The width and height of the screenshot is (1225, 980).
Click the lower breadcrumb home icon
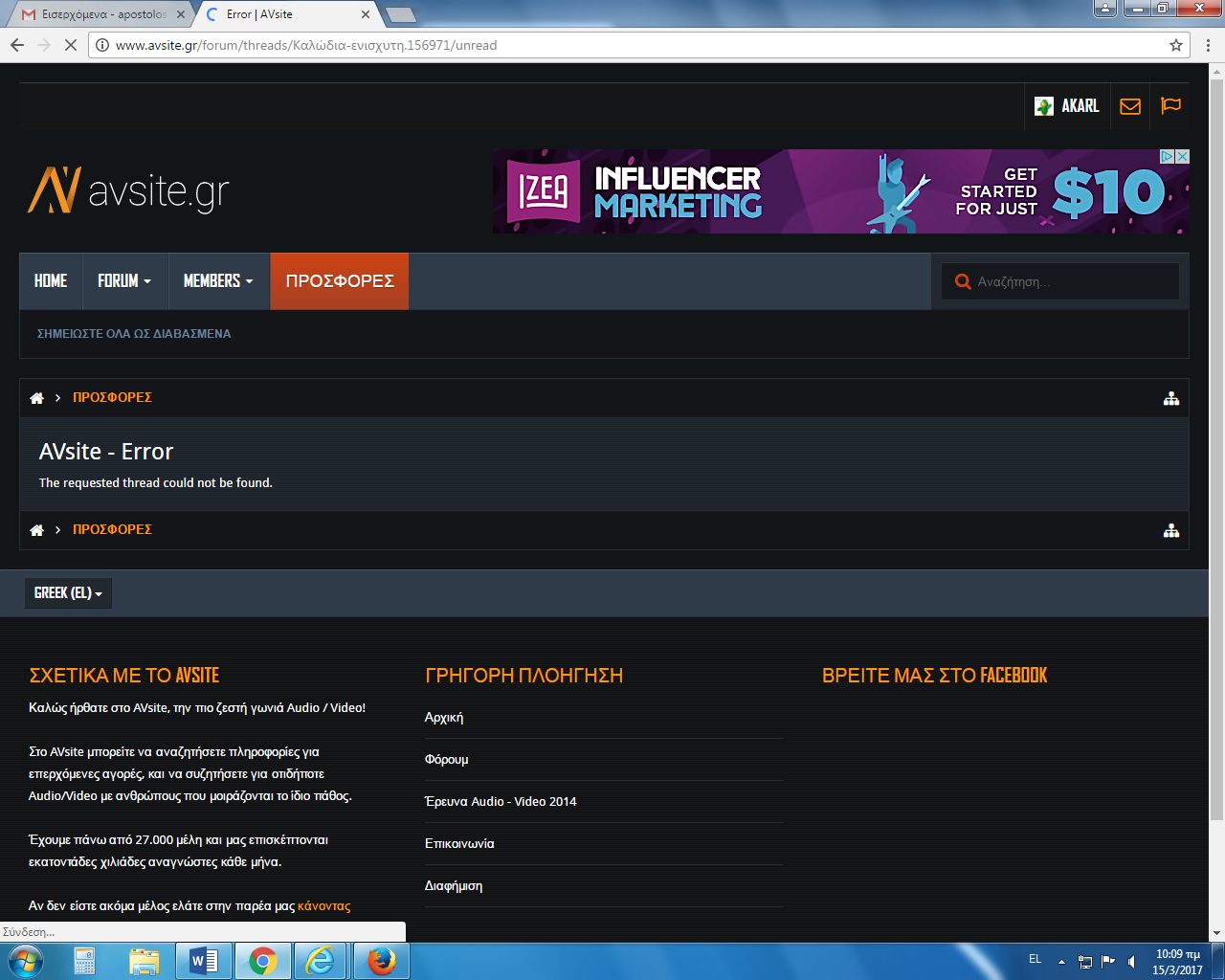pos(37,530)
